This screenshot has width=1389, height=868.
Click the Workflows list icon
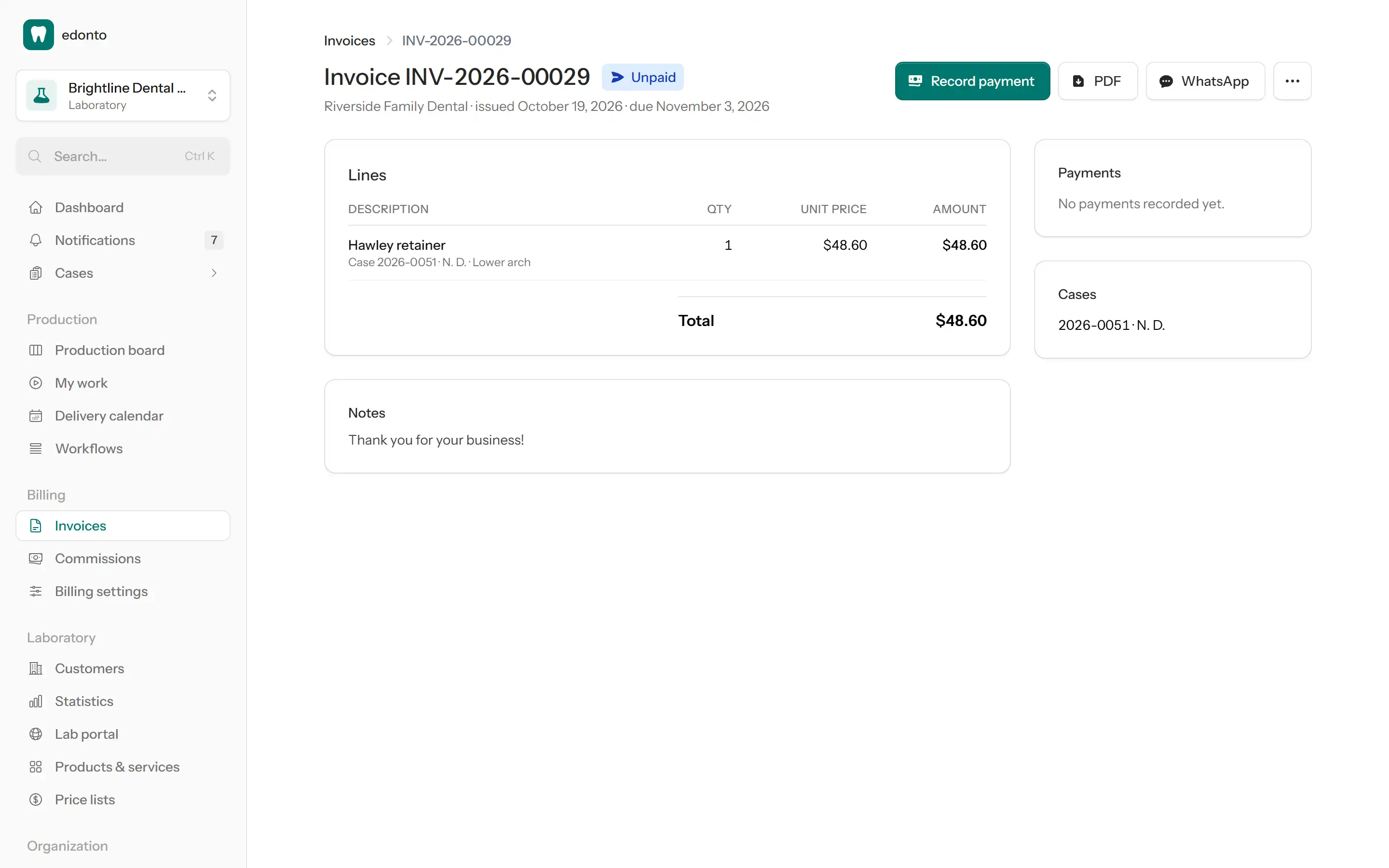[36, 448]
